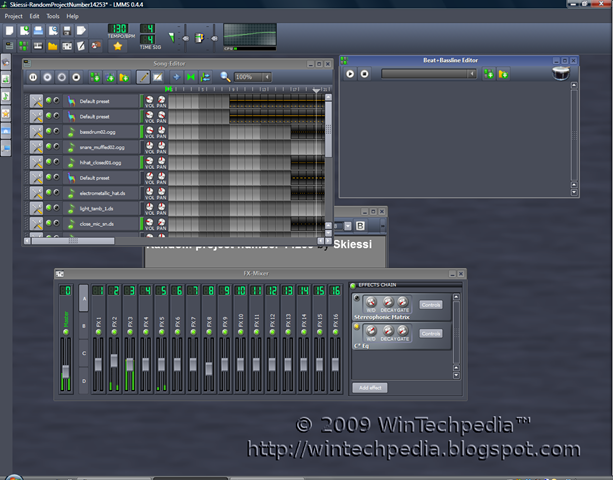613x480 pixels.
Task: Add automation track in Beat+Bassline Editor
Action: 504,74
